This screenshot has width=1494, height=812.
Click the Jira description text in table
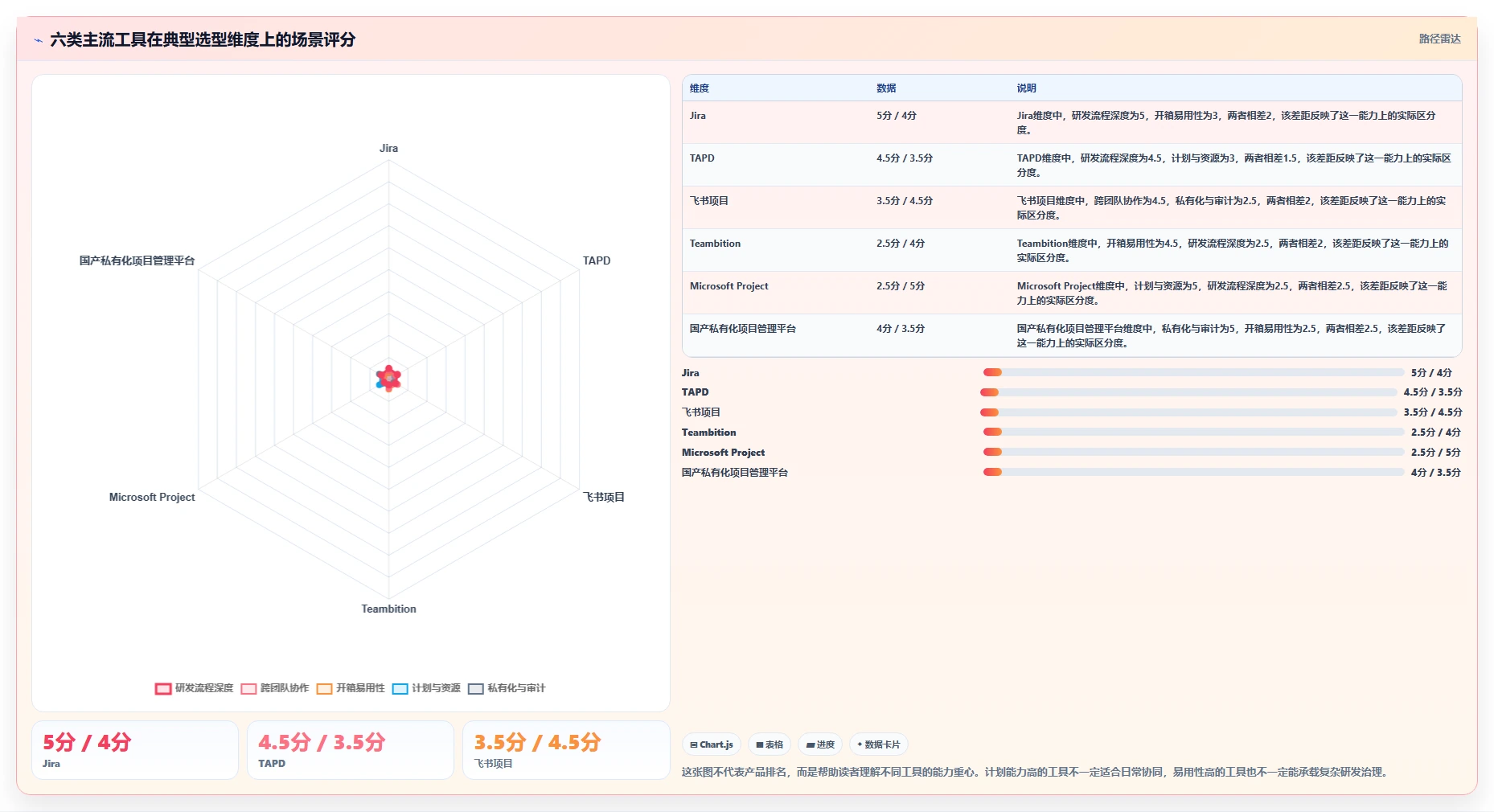[x=1226, y=123]
